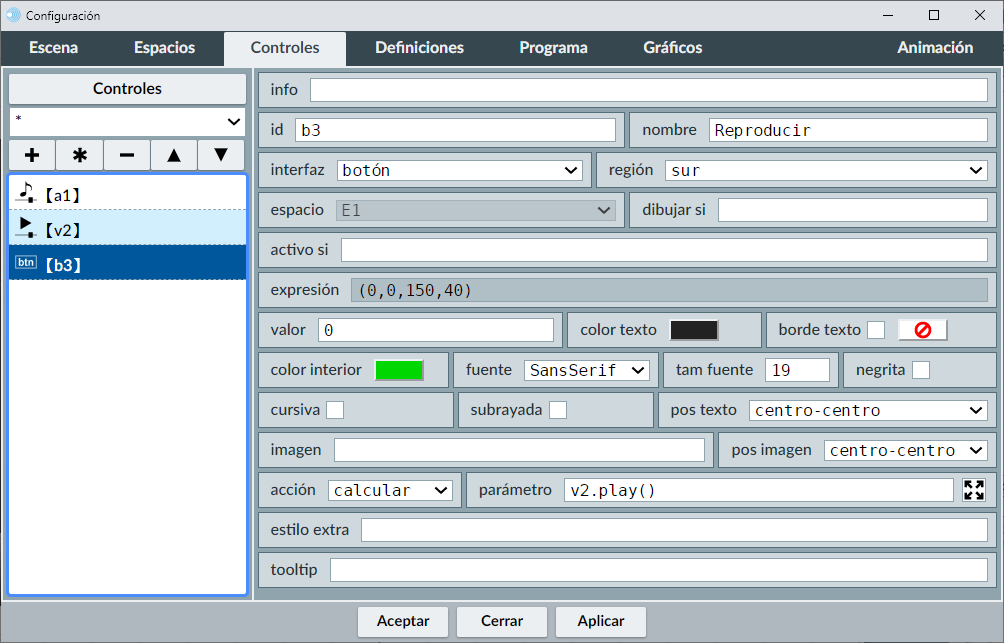Enable the negrita checkbox
Viewport: 1004px width, 643px height.
[x=921, y=370]
